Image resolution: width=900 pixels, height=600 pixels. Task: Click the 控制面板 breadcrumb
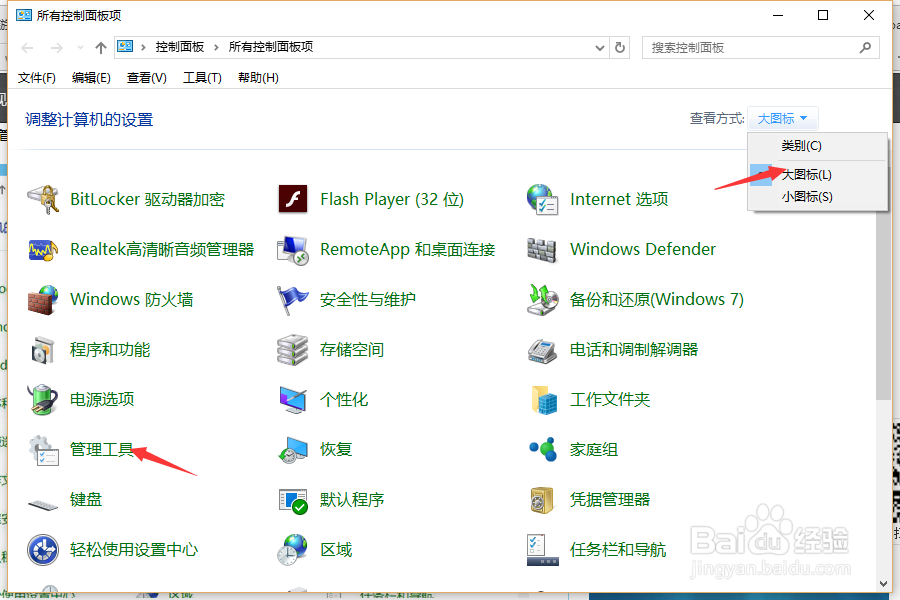[180, 47]
